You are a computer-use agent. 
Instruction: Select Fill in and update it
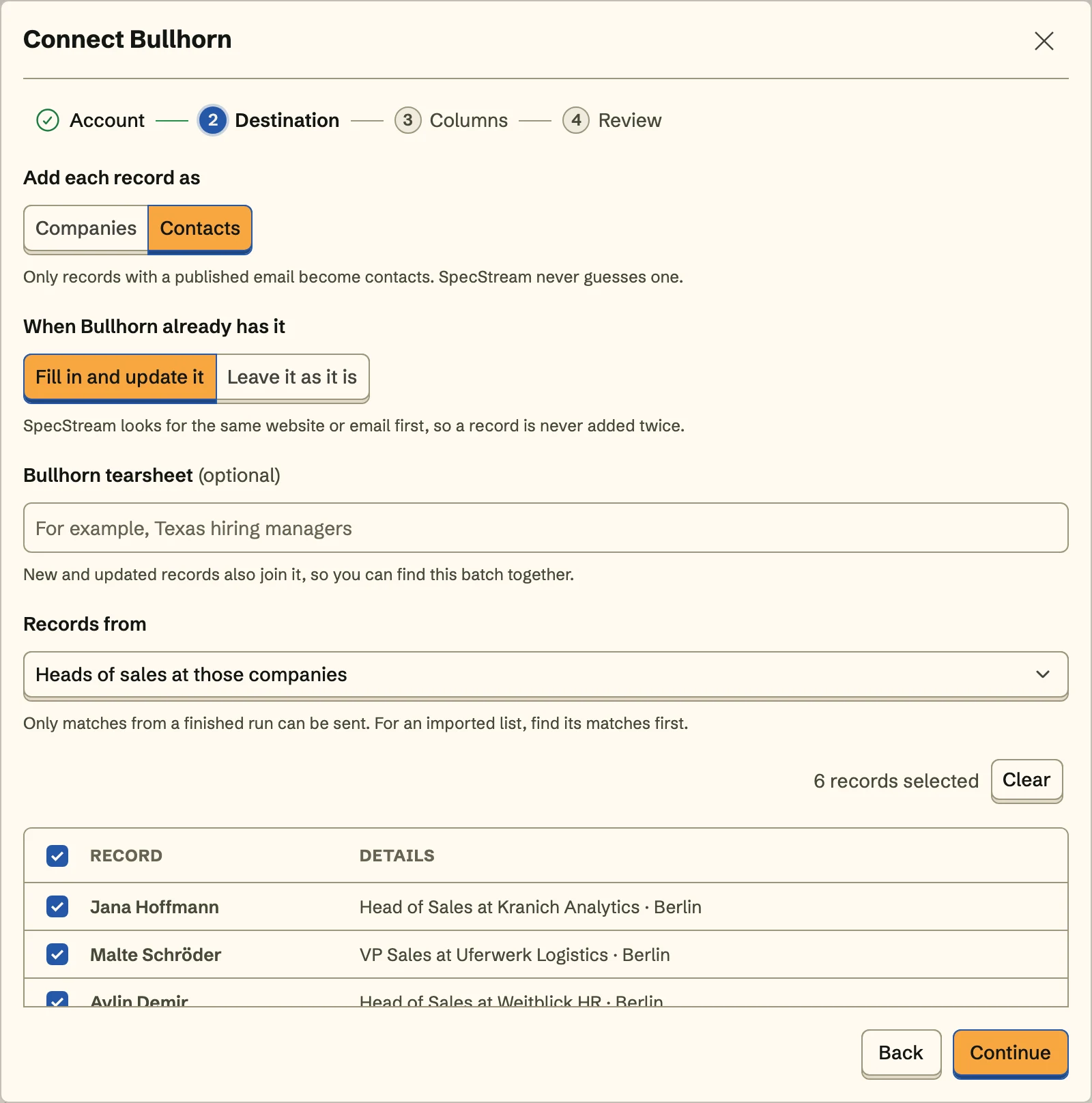click(x=120, y=377)
